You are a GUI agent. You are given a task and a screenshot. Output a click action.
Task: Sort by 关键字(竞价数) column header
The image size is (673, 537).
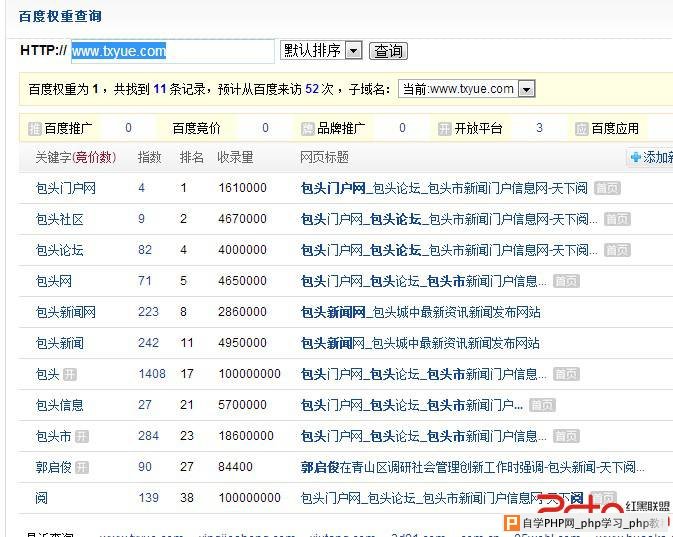coord(76,158)
